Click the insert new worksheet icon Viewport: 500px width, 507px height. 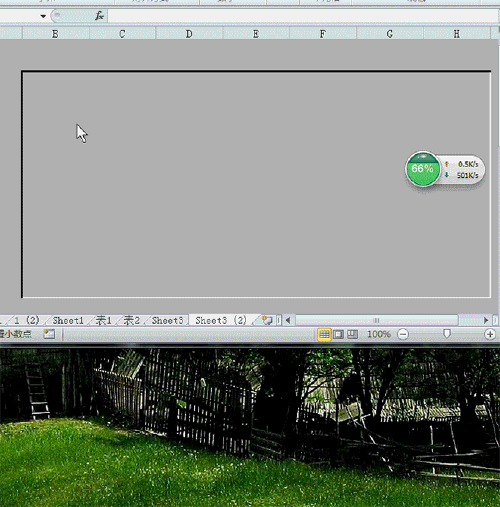(267, 320)
